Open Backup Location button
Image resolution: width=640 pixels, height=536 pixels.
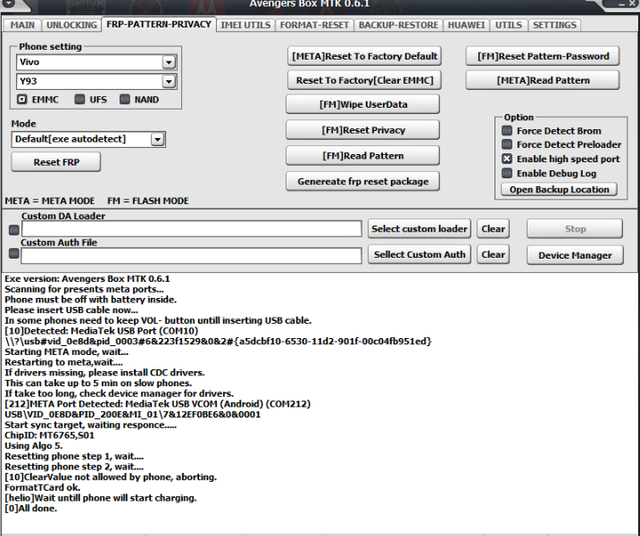point(559,189)
